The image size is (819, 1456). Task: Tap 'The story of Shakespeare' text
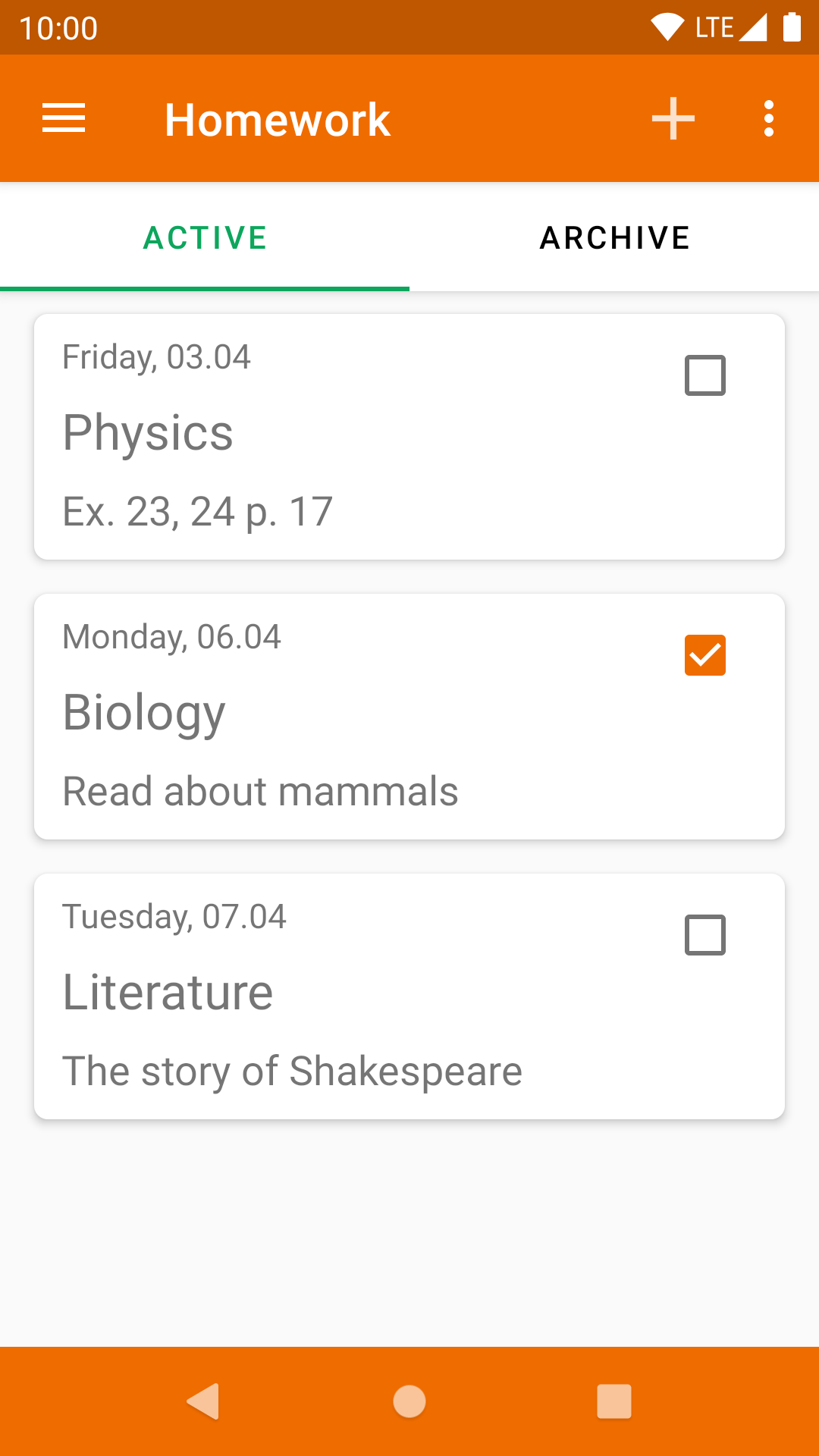(293, 1072)
